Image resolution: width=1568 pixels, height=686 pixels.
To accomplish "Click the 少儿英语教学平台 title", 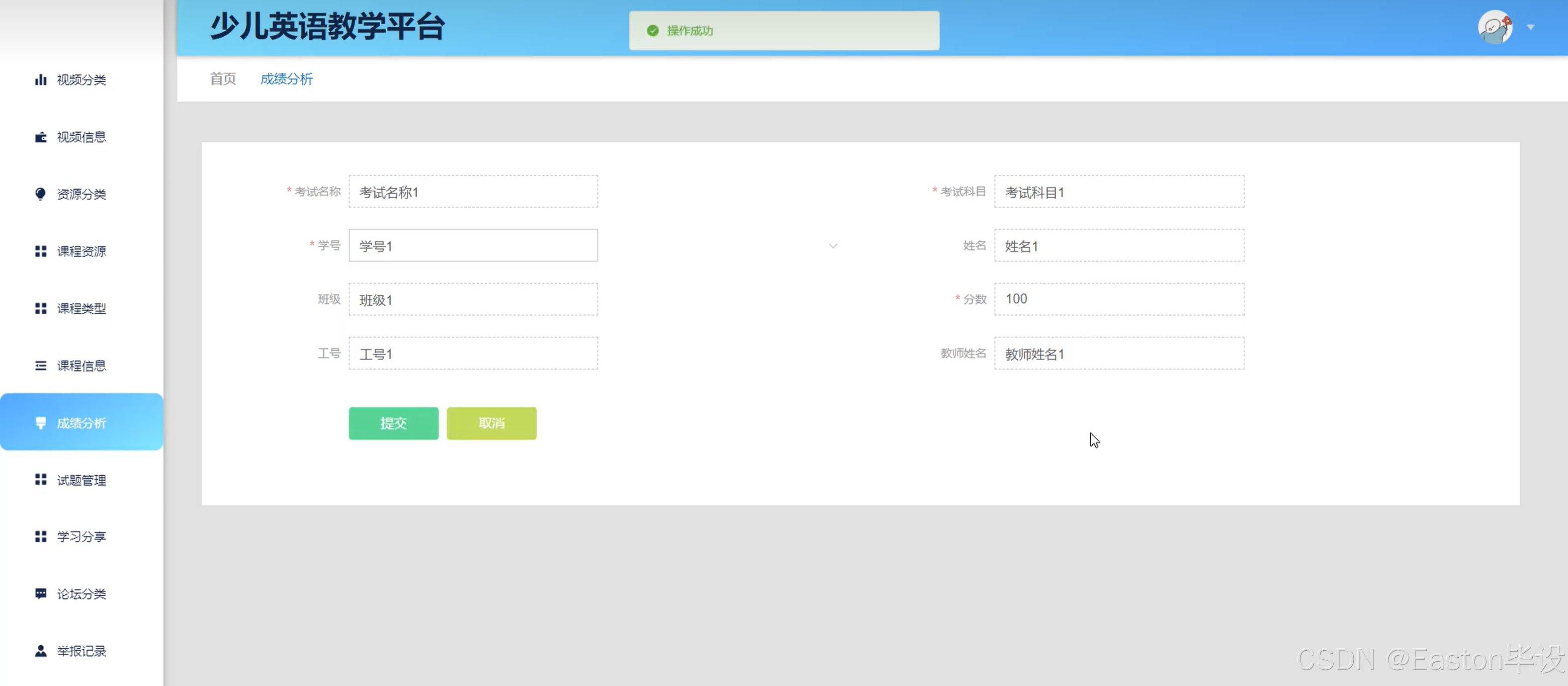I will [x=327, y=27].
